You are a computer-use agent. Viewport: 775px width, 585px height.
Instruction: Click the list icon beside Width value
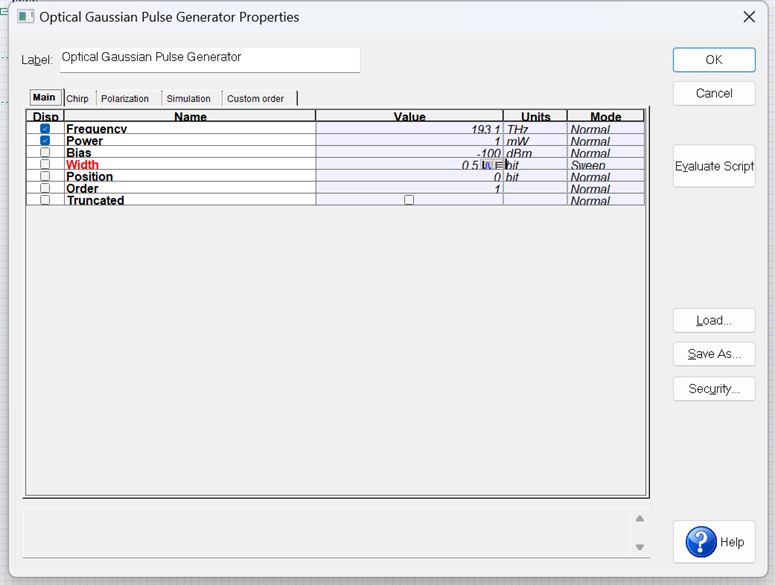[x=498, y=165]
